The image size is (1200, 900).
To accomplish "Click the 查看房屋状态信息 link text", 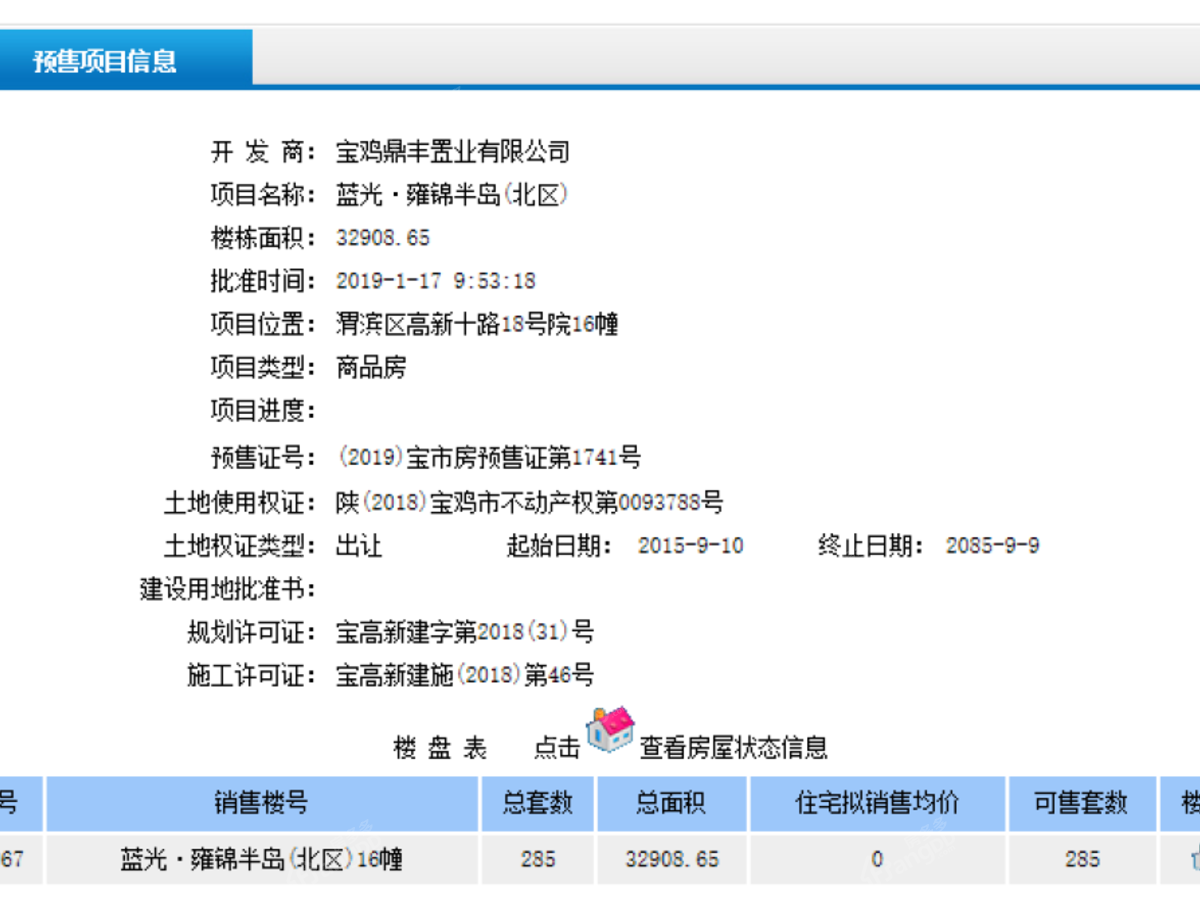I will tap(734, 747).
